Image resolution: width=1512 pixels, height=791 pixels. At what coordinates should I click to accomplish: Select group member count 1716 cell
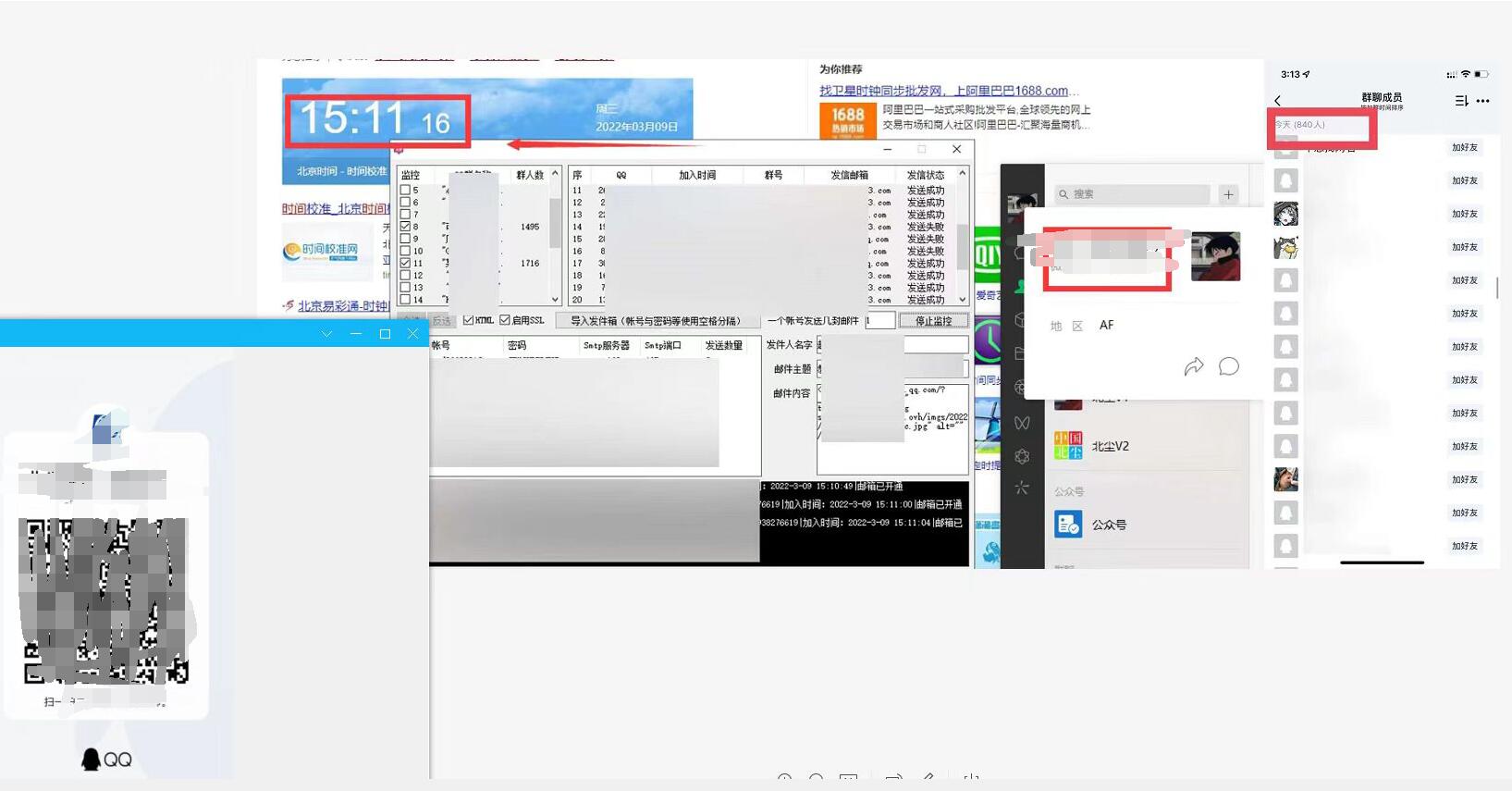click(530, 263)
